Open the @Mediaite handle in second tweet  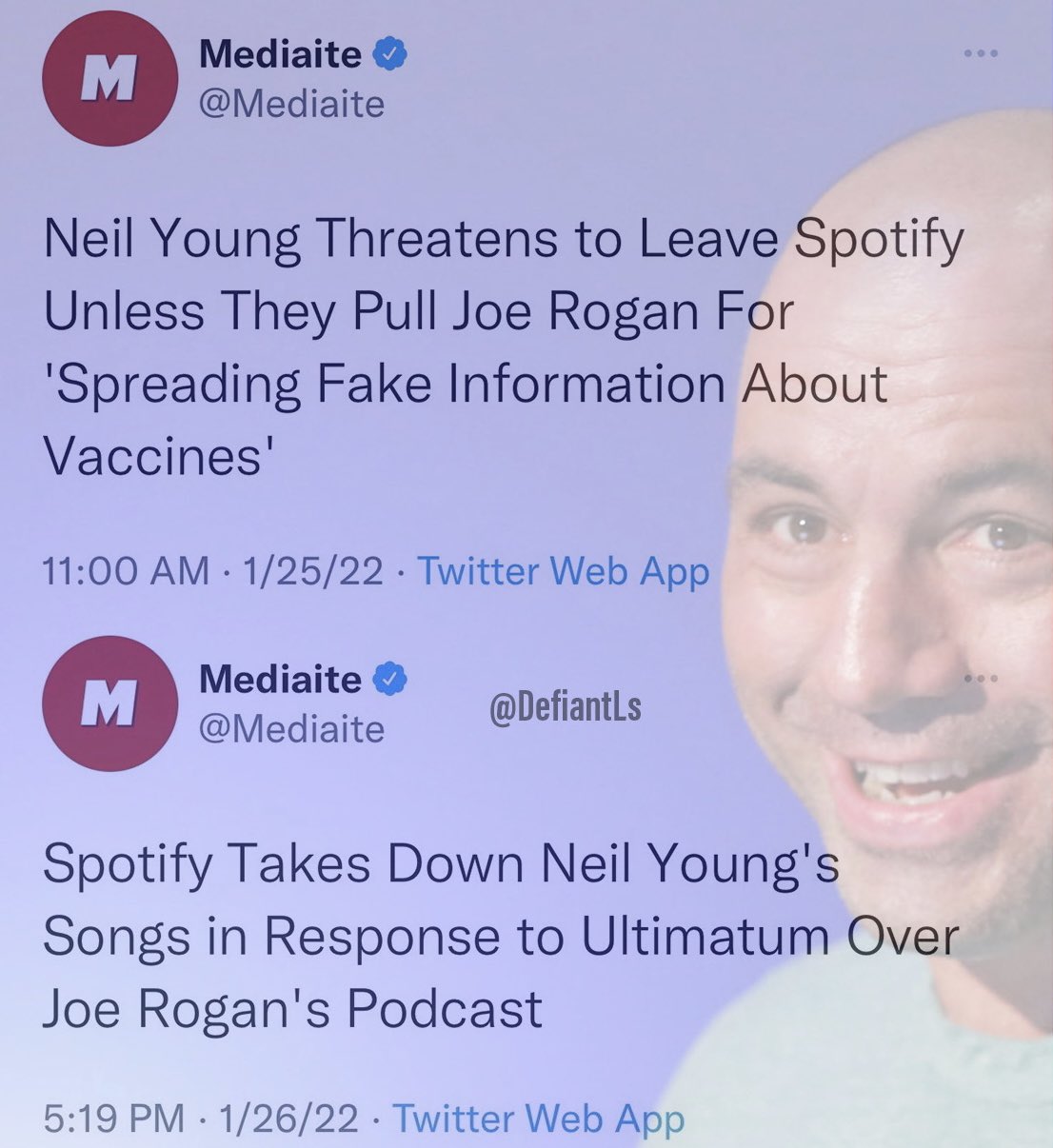(x=291, y=729)
